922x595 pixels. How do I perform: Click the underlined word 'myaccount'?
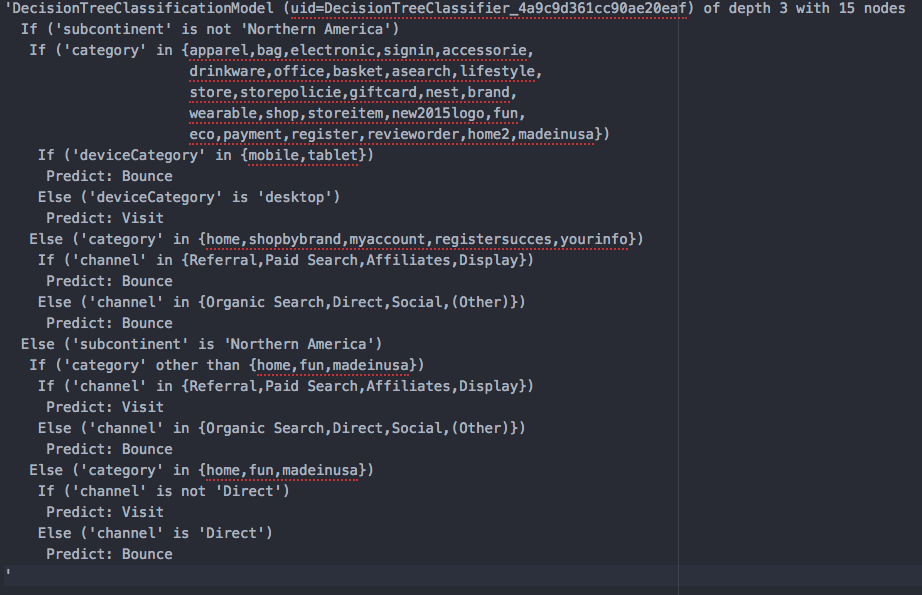387,239
